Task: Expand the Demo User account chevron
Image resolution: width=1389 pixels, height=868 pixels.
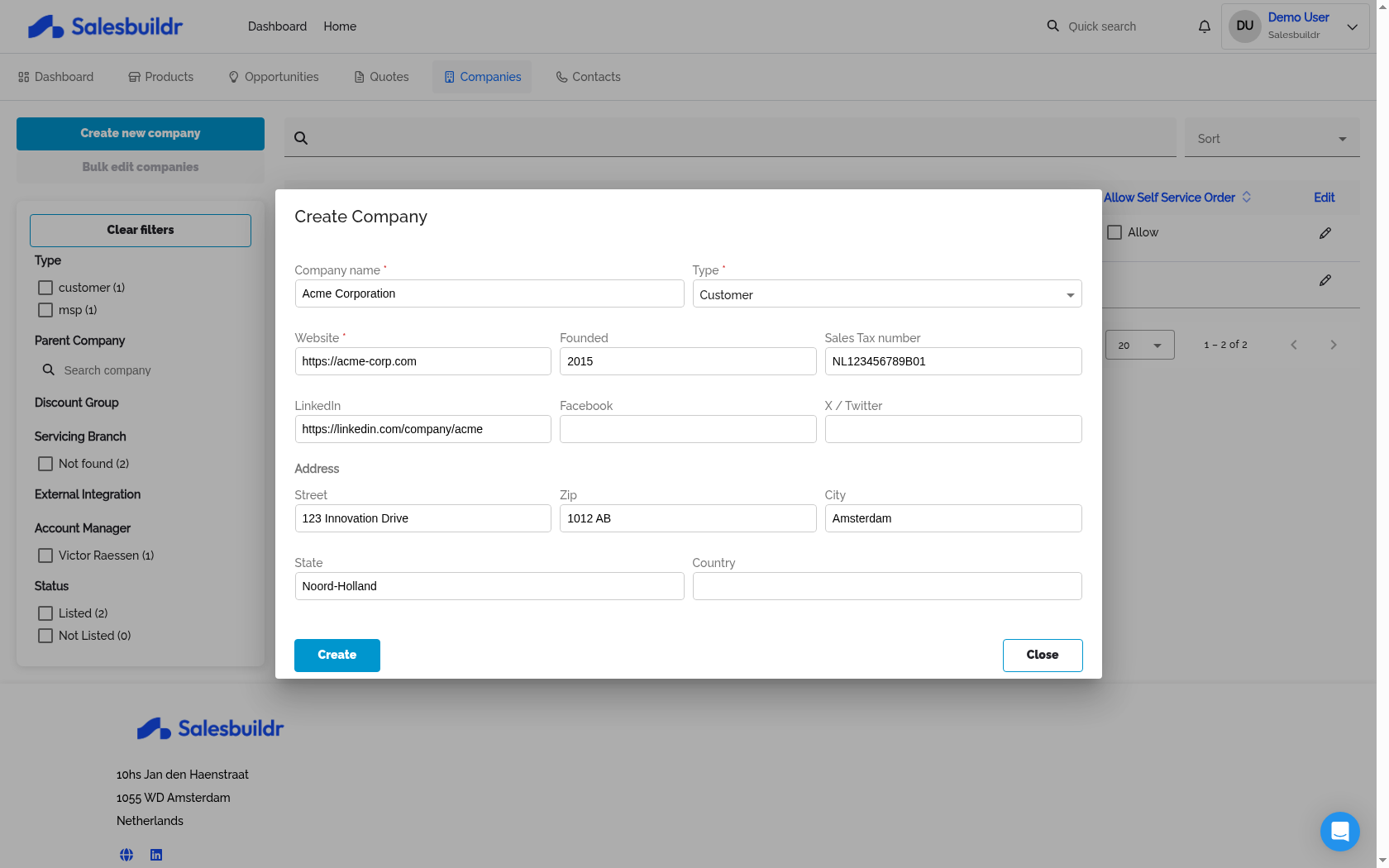Action: pos(1353,26)
